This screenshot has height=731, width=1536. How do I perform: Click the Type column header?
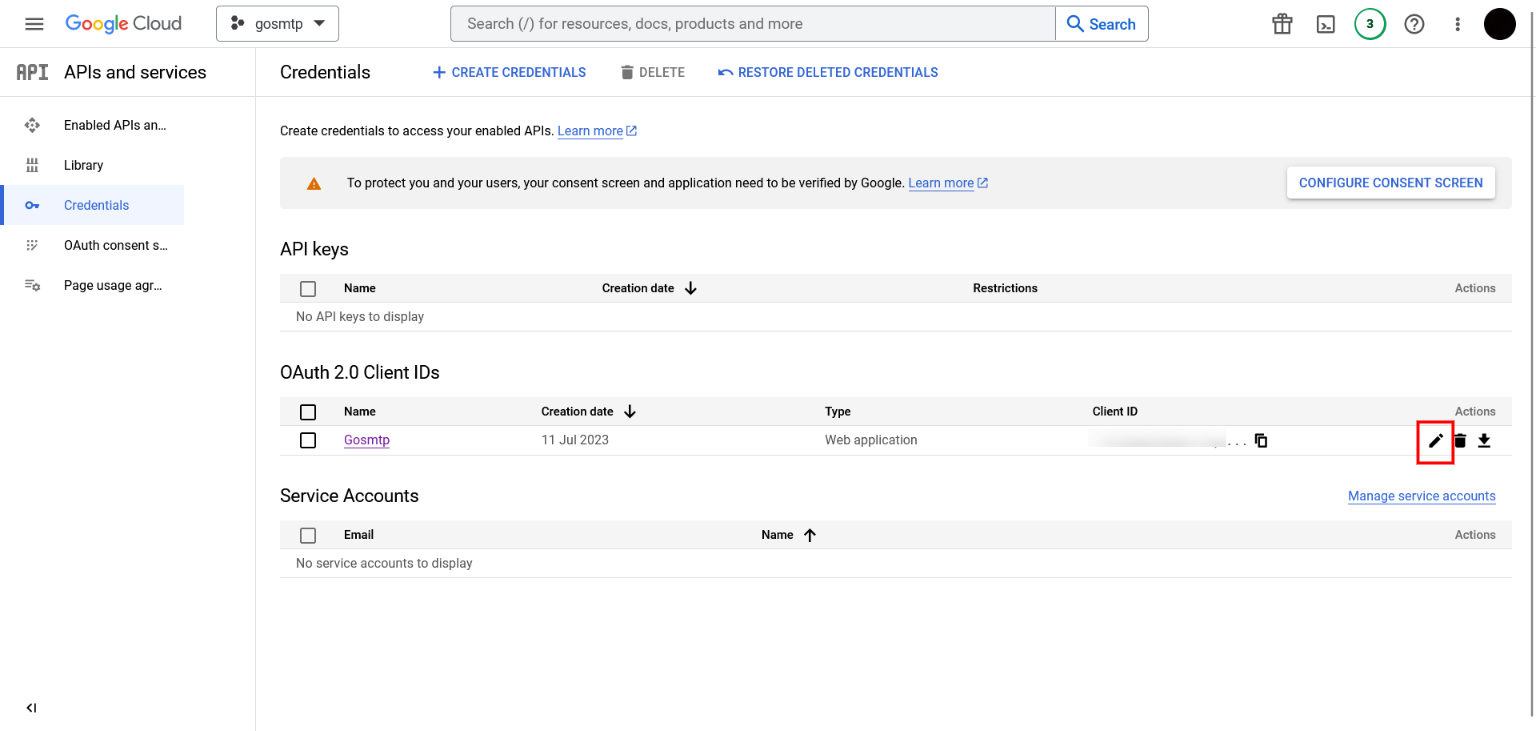[x=838, y=412]
